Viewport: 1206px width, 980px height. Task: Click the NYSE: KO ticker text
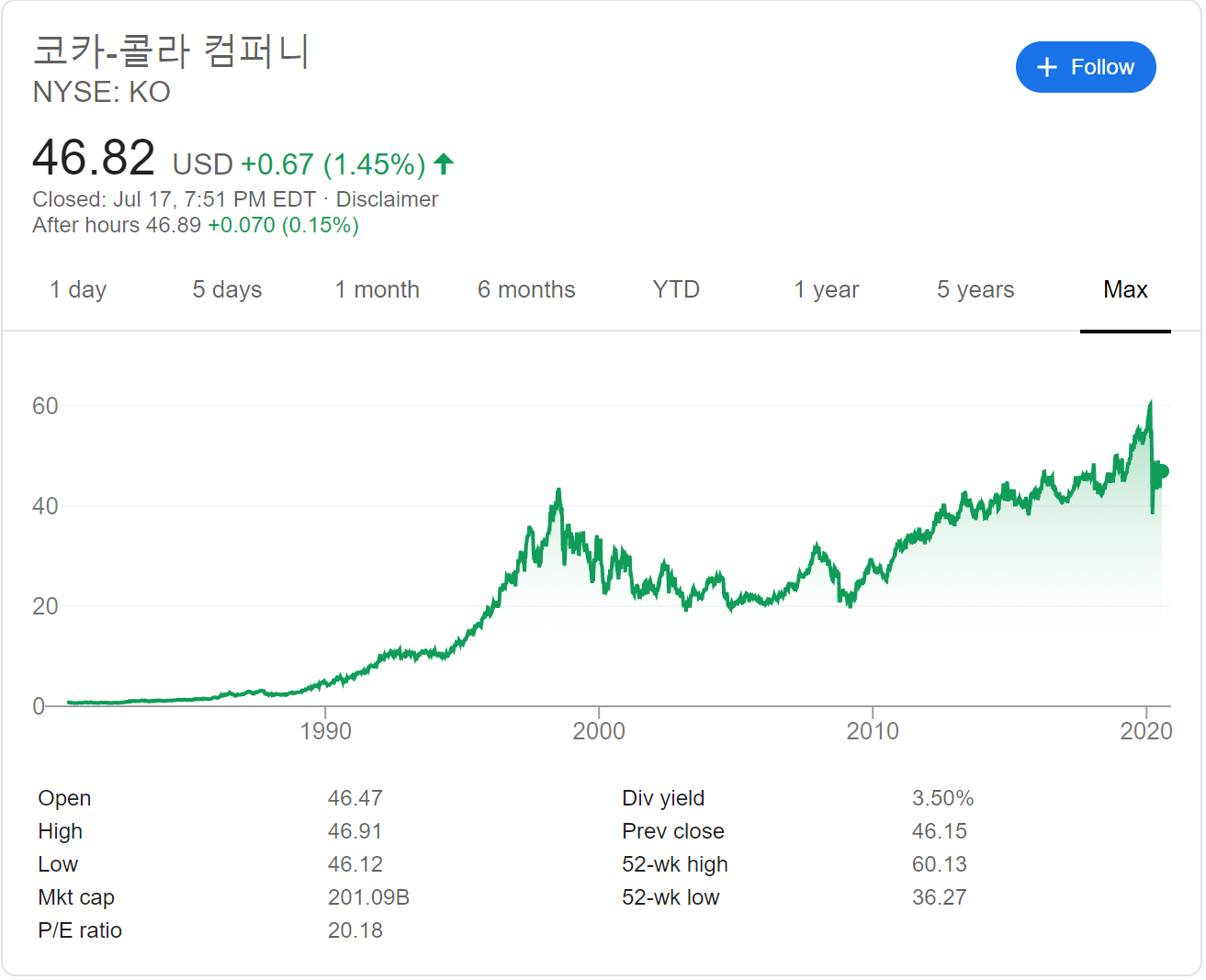point(101,92)
